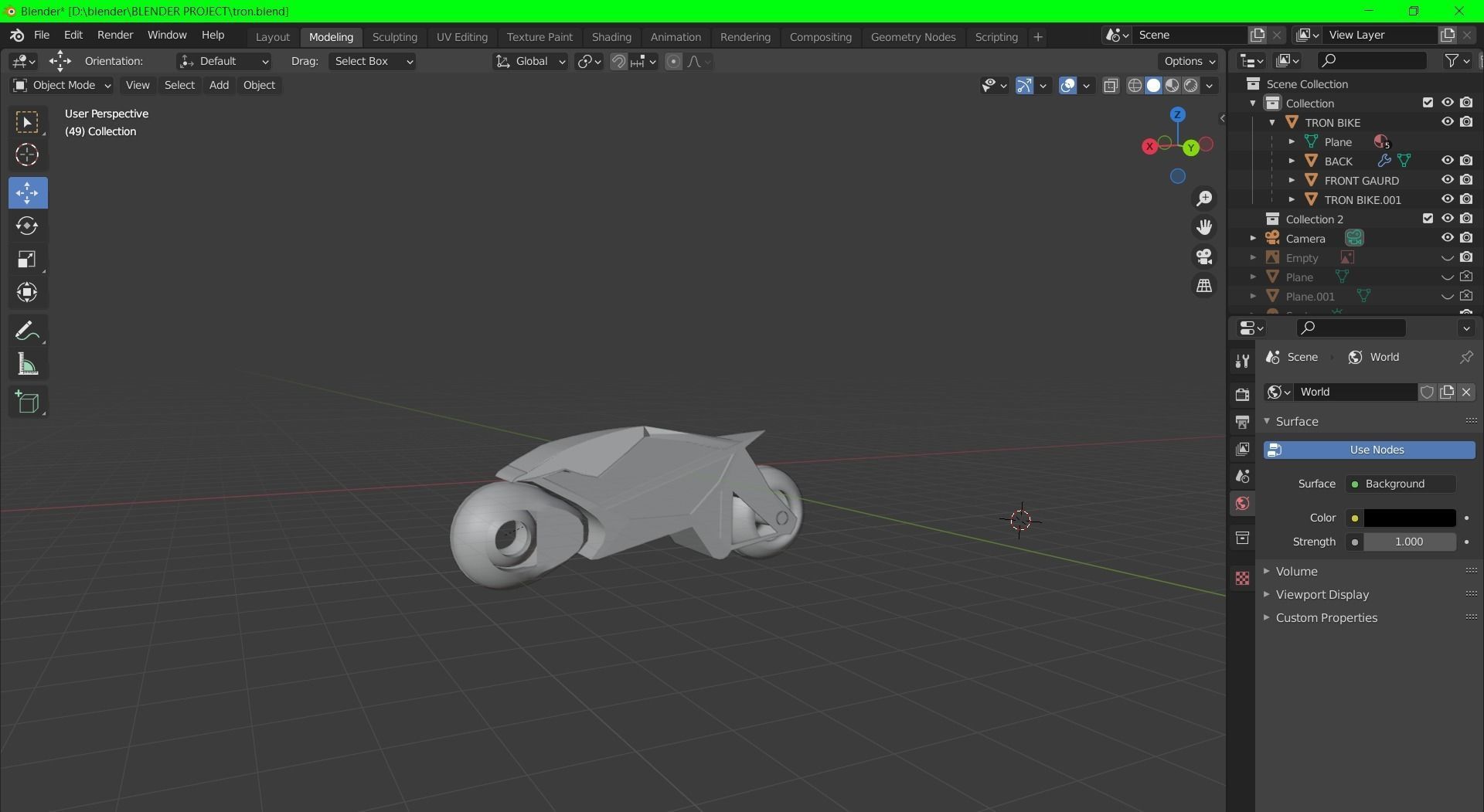The height and width of the screenshot is (812, 1484).
Task: Switch to UV Editing workspace tab
Action: [461, 37]
